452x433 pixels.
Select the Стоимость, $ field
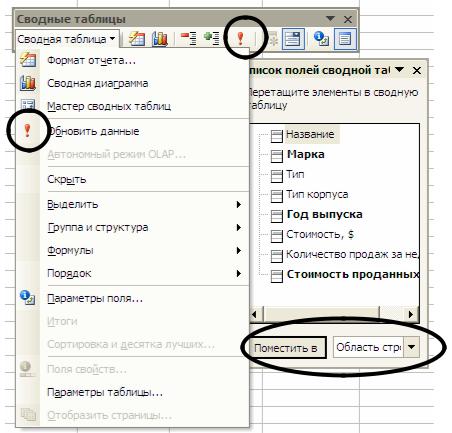(x=320, y=234)
